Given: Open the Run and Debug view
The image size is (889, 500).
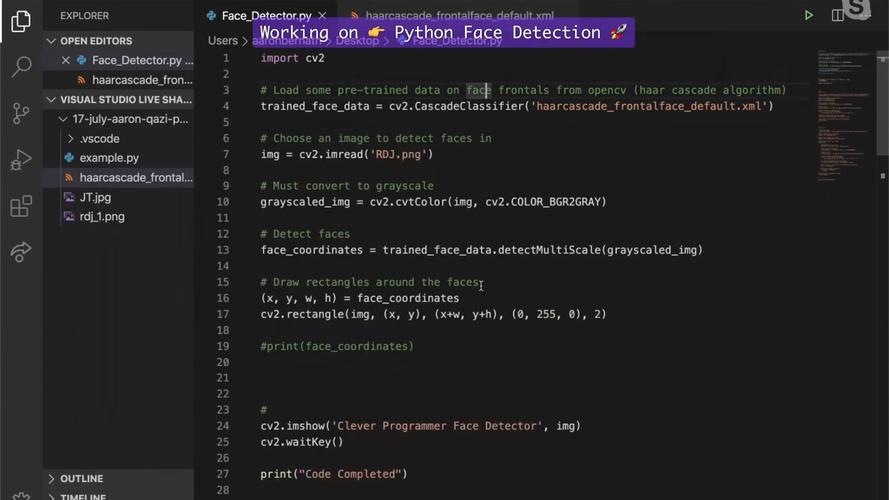Looking at the screenshot, I should 21,160.
